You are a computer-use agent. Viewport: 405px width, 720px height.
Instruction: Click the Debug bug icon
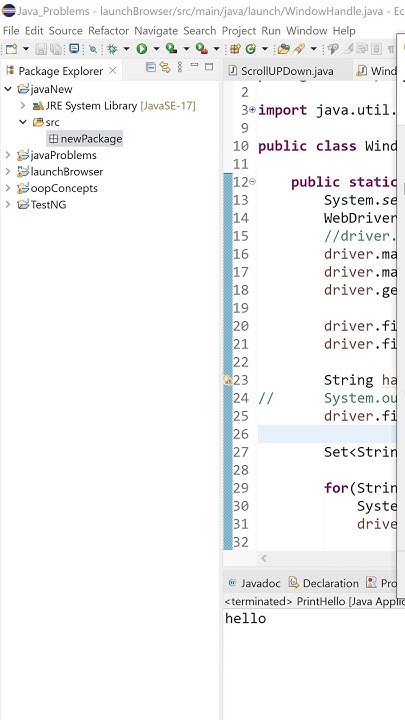(x=112, y=48)
